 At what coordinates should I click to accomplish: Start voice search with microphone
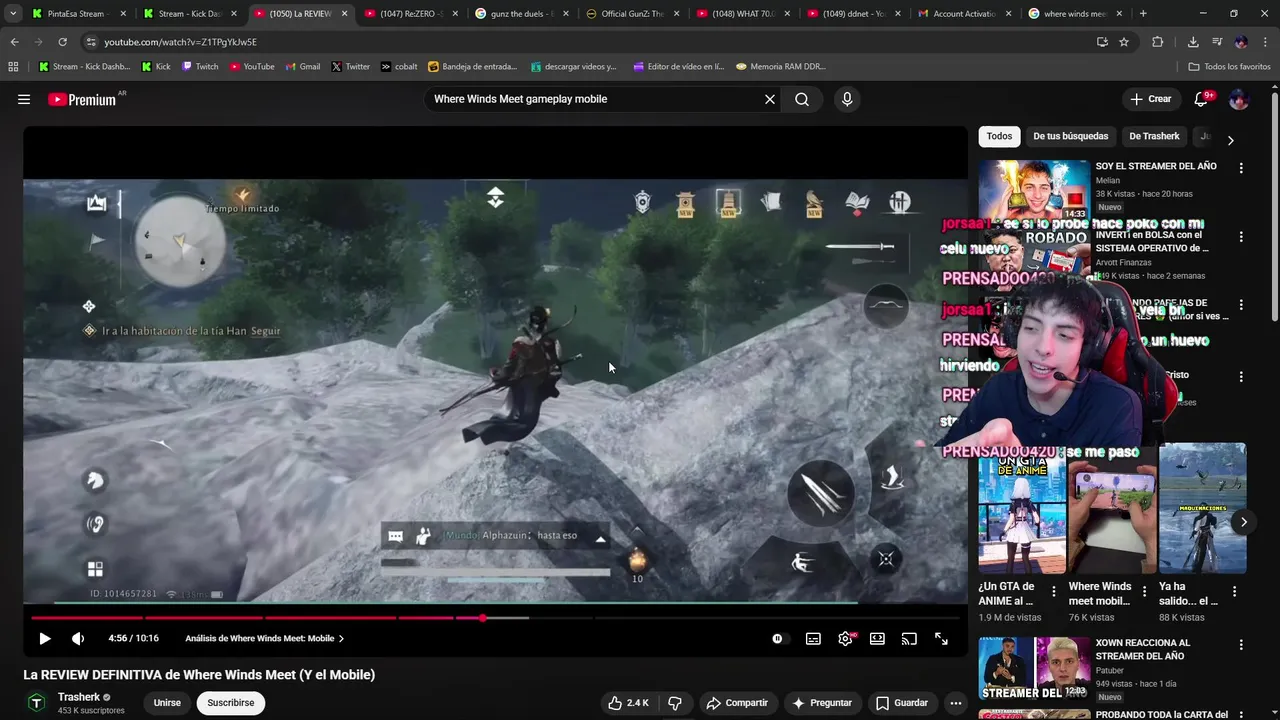pos(847,99)
